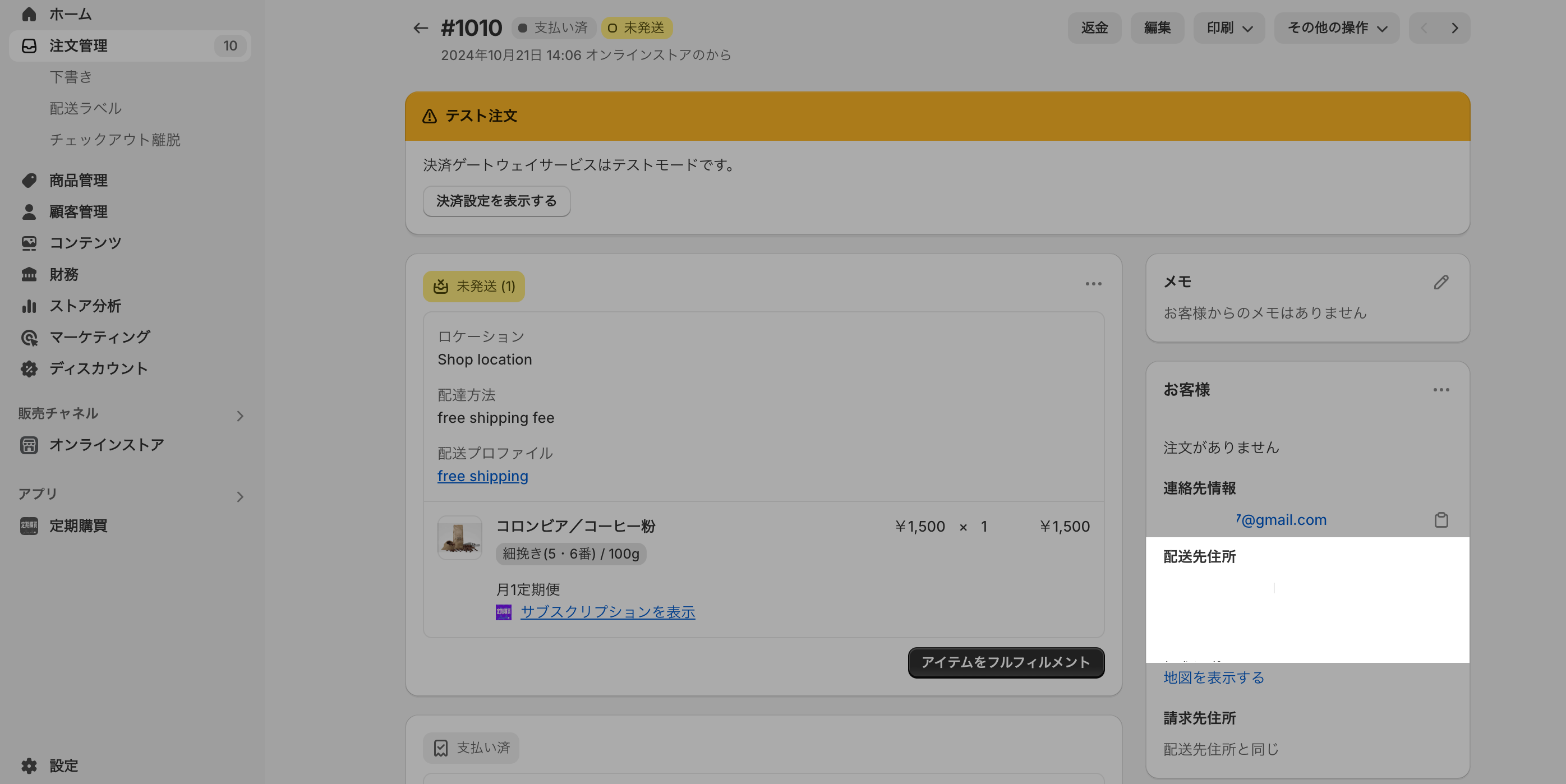This screenshot has height=784, width=1566.
Task: Click the back arrow next to #1010
Action: click(420, 28)
